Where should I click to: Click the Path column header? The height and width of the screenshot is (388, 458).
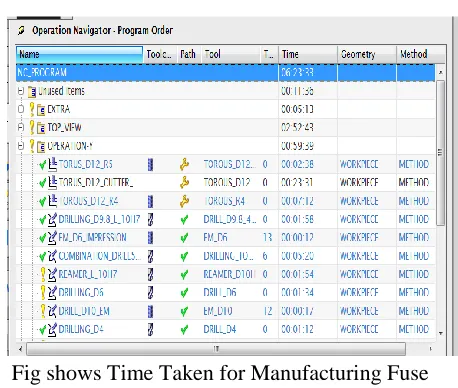[x=189, y=54]
